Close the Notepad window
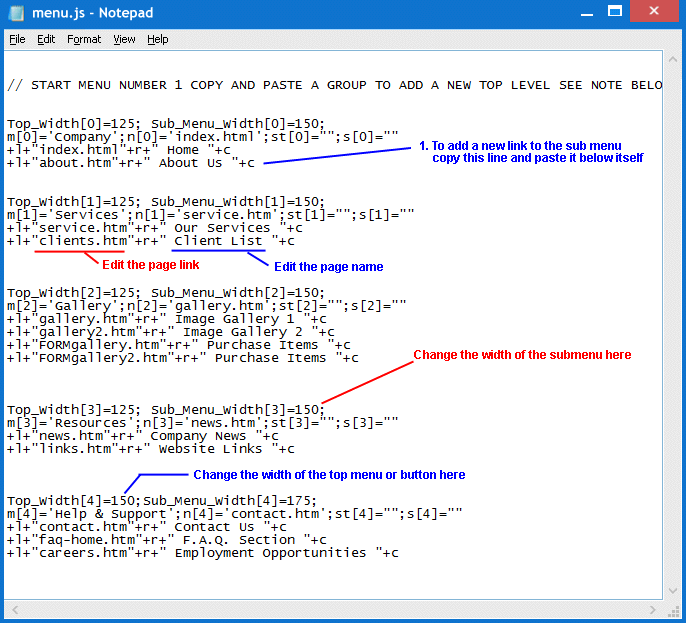Screen dimensions: 686x623 coord(658,12)
